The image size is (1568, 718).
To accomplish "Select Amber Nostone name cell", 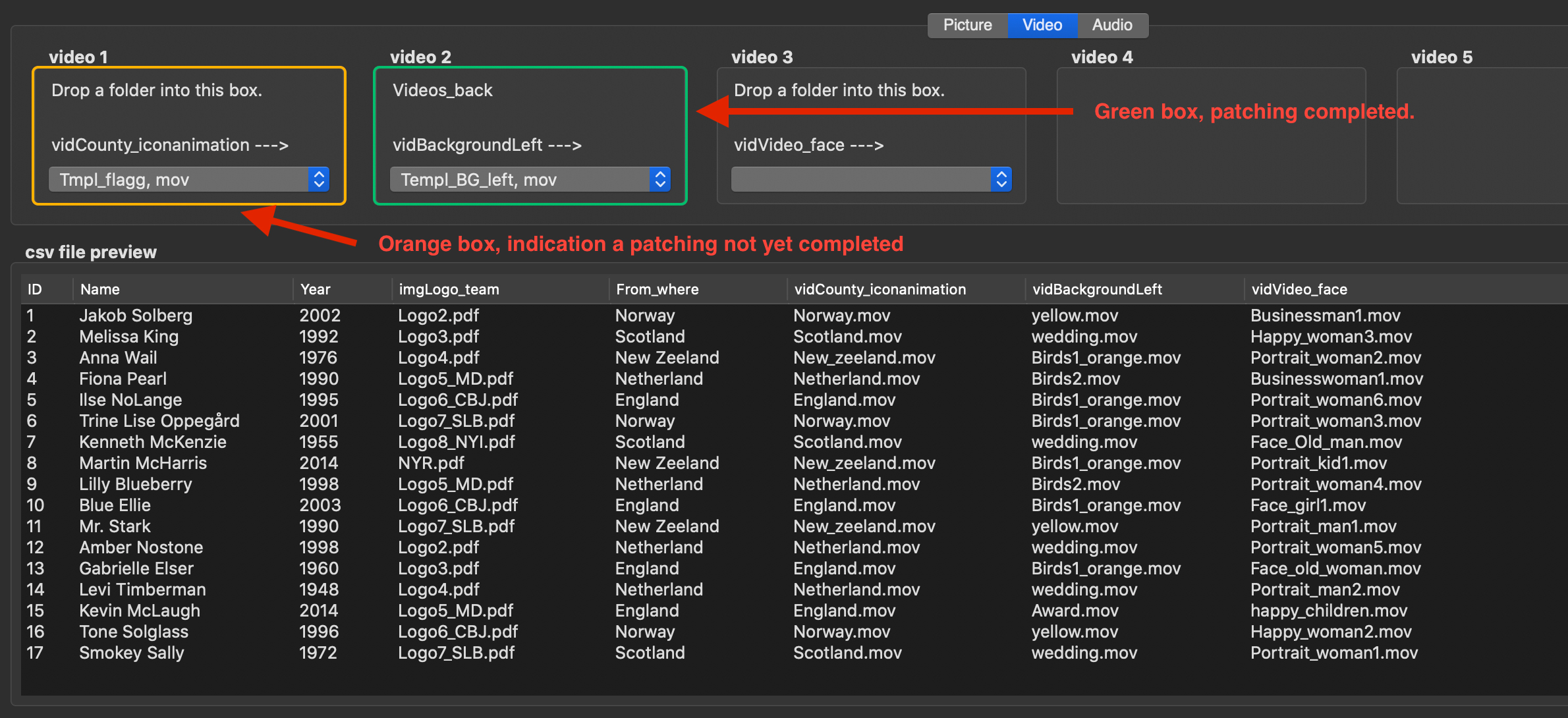I will pyautogui.click(x=141, y=547).
